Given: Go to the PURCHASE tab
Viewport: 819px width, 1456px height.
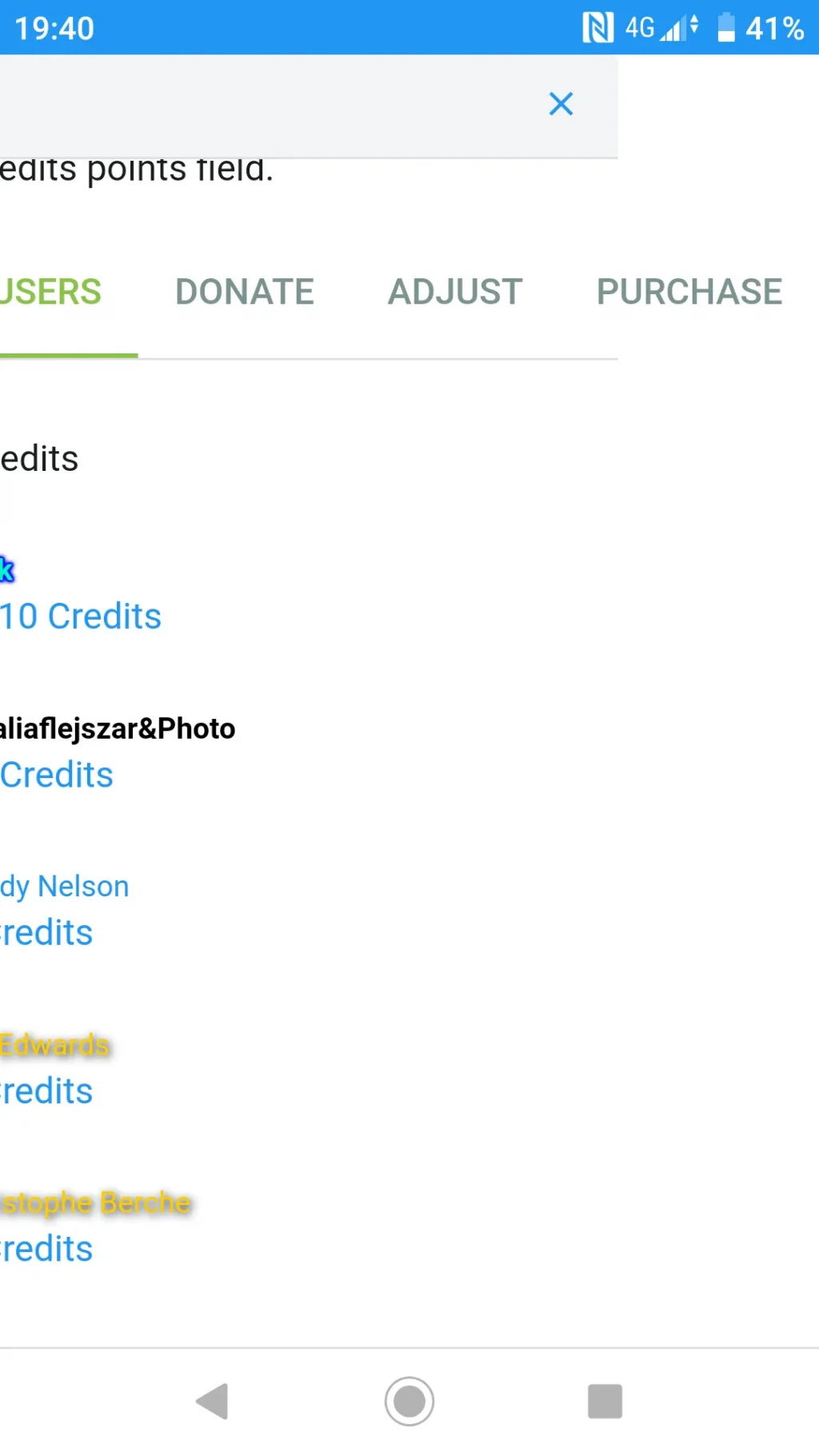Looking at the screenshot, I should 689,292.
